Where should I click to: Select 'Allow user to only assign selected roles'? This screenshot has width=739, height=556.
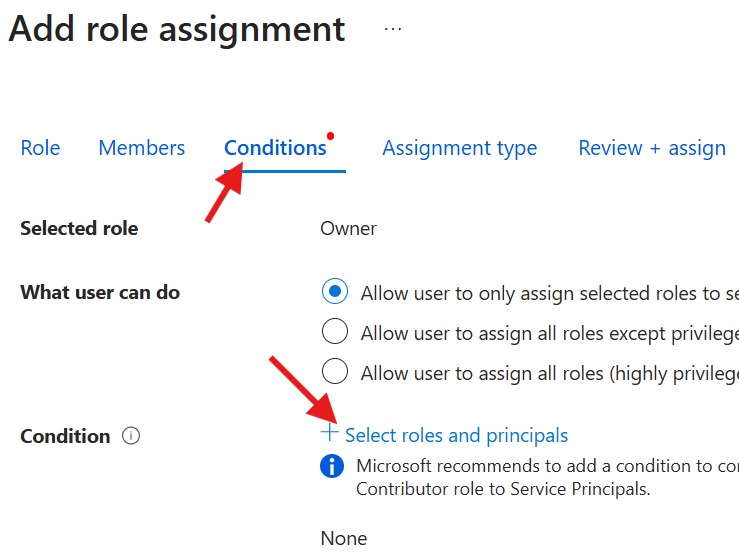click(x=335, y=293)
